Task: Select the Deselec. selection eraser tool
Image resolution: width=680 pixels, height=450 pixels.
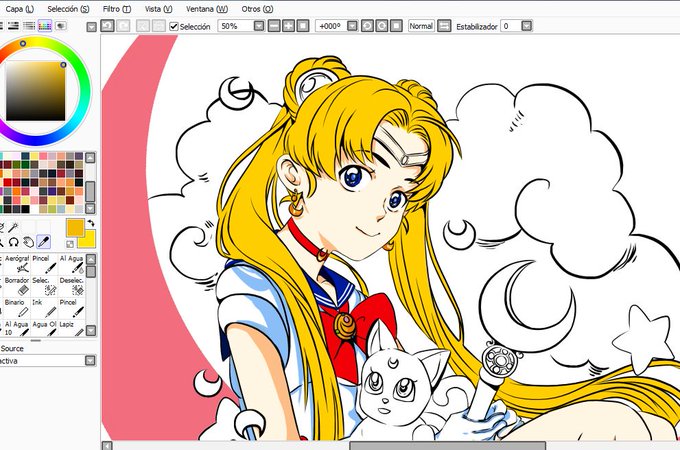Action: [x=71, y=286]
